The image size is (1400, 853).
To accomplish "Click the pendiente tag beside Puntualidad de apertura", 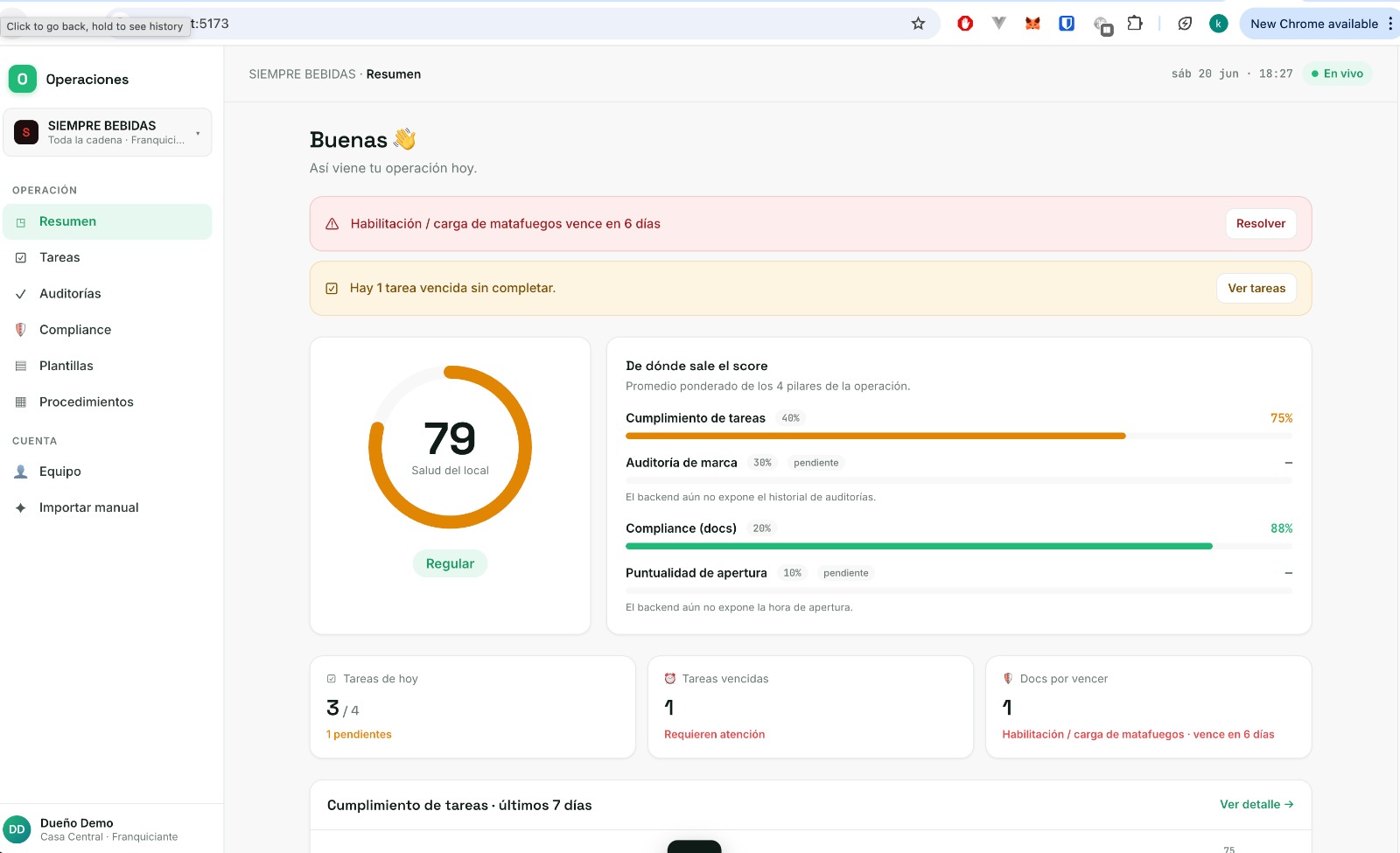I will pos(845,573).
